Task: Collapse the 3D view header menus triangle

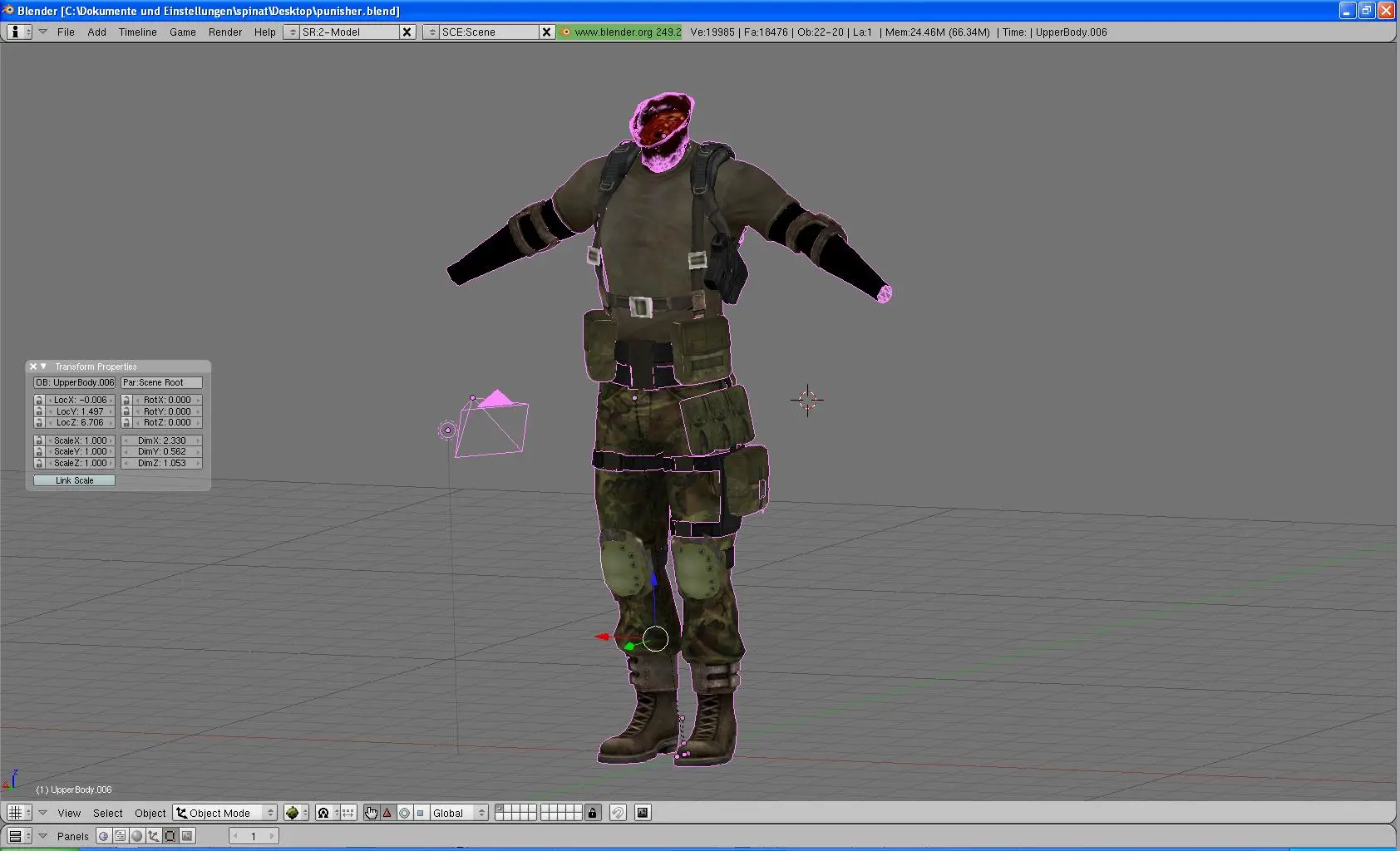Action: (x=42, y=813)
